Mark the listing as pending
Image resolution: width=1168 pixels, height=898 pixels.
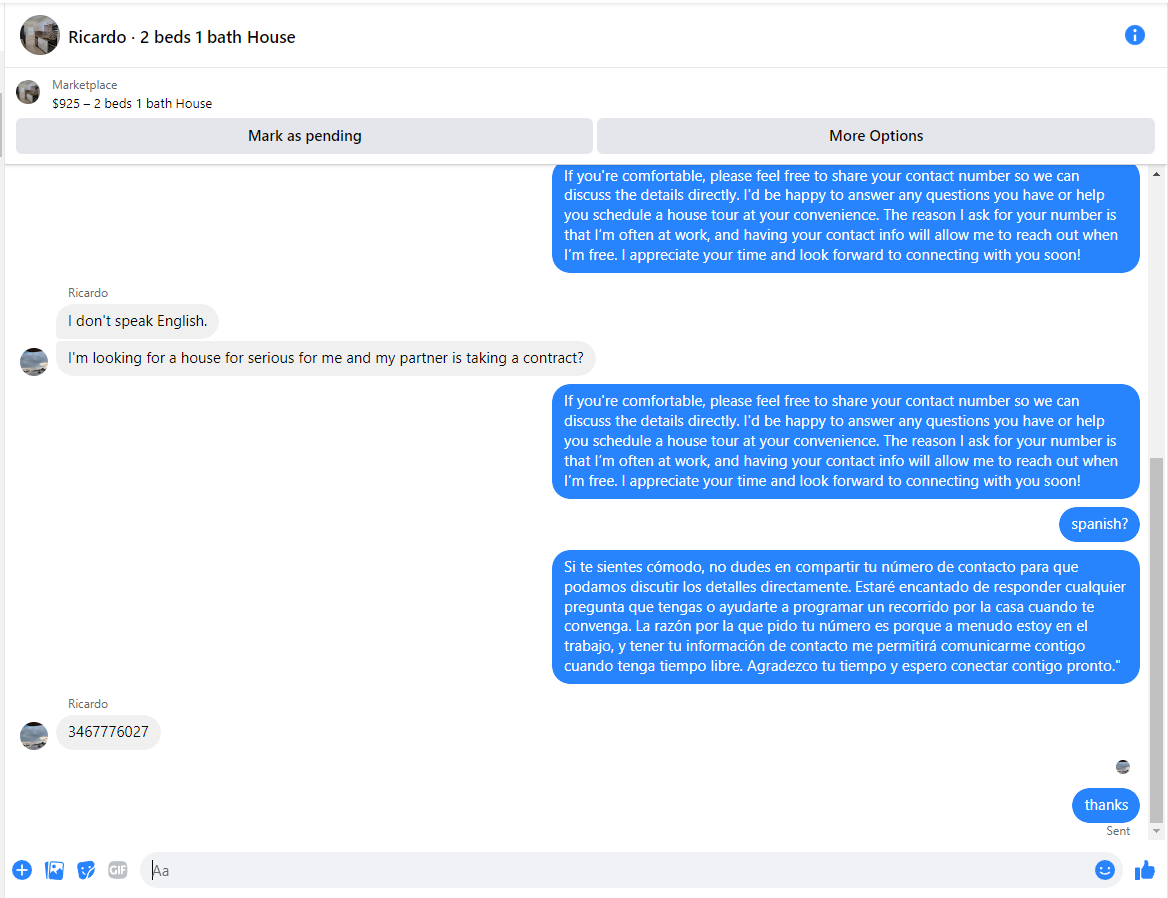[x=304, y=136]
